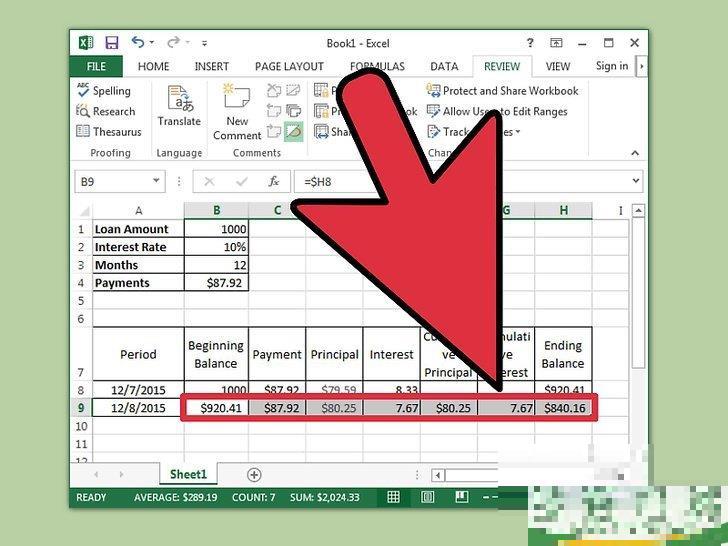
Task: Click the Undo arrow icon
Action: coord(139,43)
